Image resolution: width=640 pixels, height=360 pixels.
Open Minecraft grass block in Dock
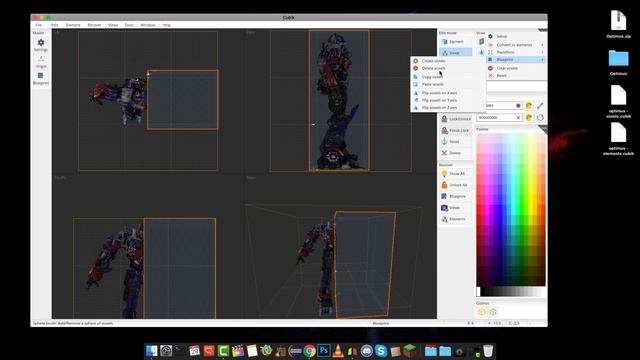(x=410, y=351)
